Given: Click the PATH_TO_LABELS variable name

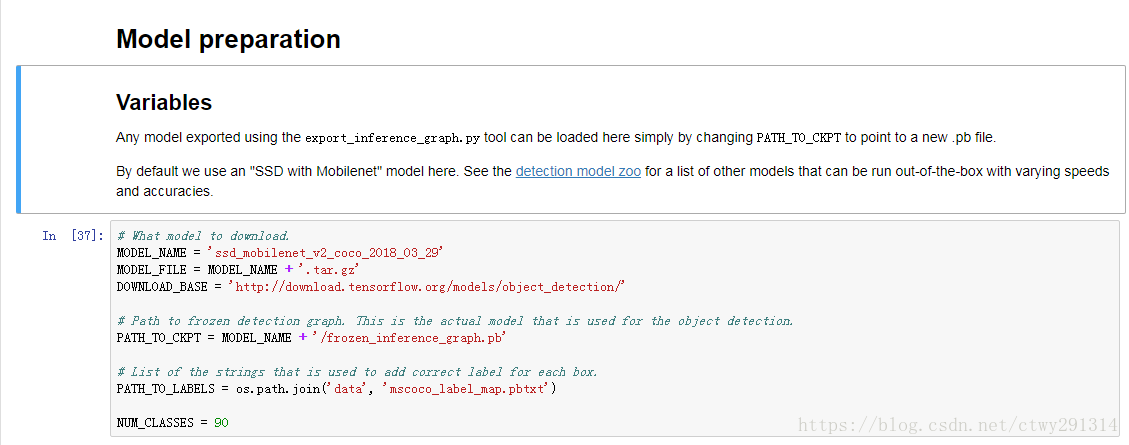Looking at the screenshot, I should click(x=163, y=389).
